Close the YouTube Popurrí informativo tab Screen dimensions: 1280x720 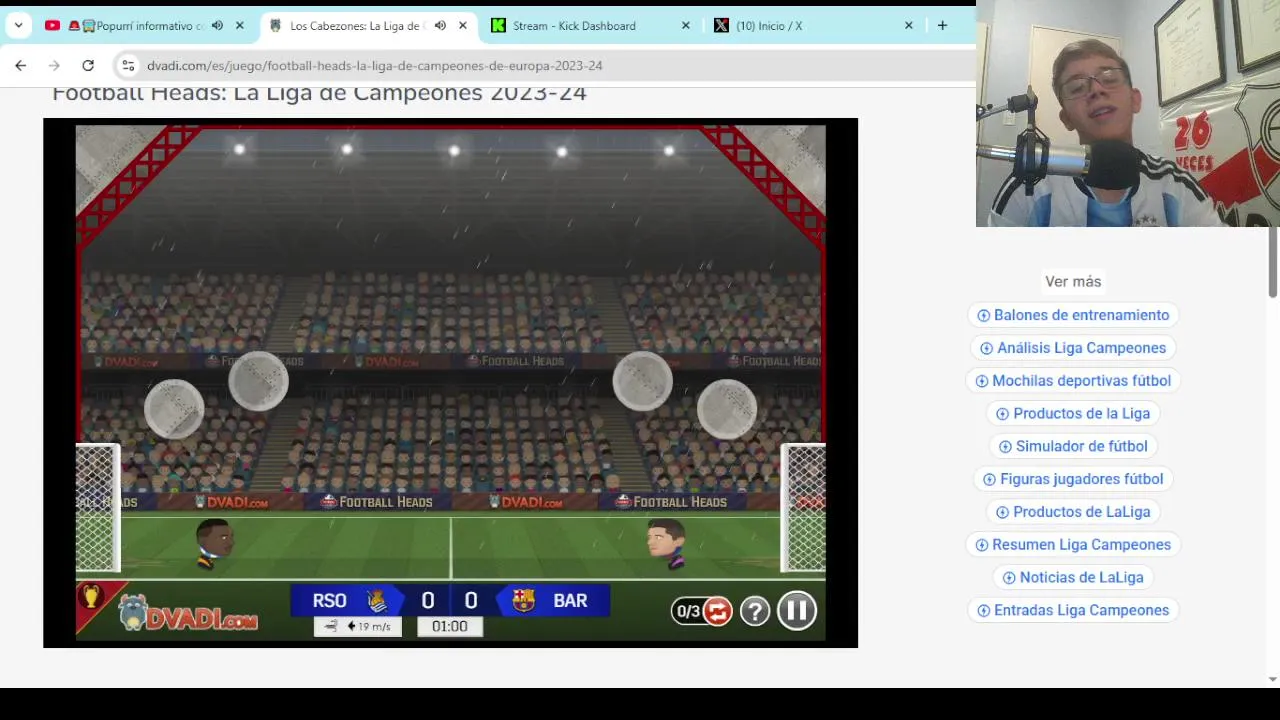pyautogui.click(x=239, y=25)
